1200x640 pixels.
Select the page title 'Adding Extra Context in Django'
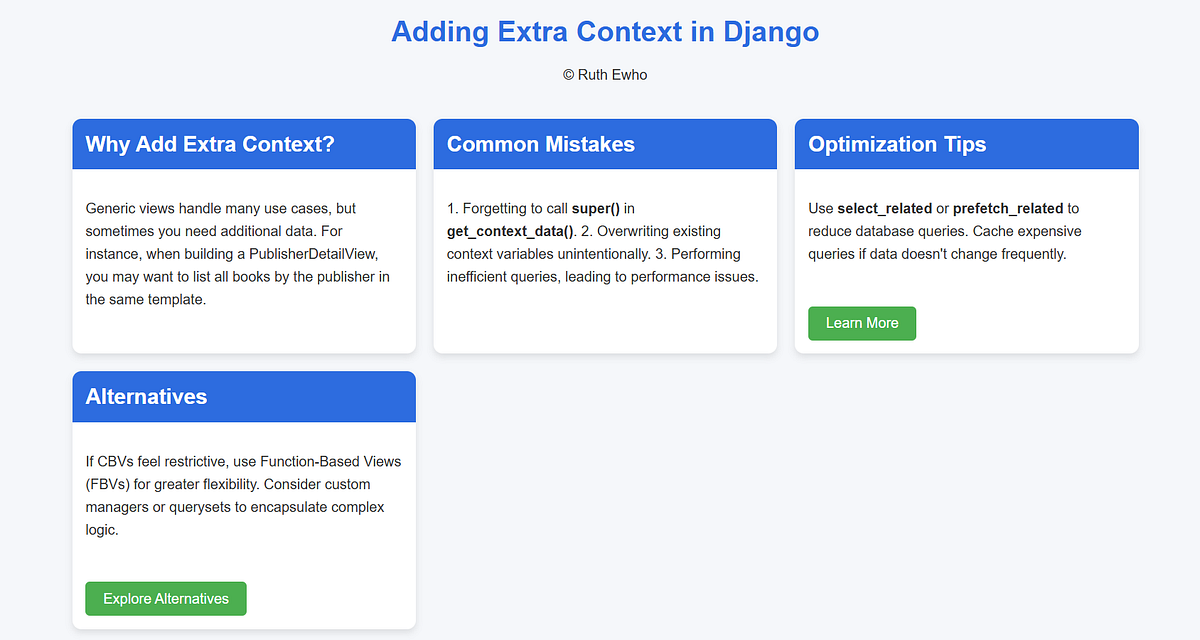604,31
